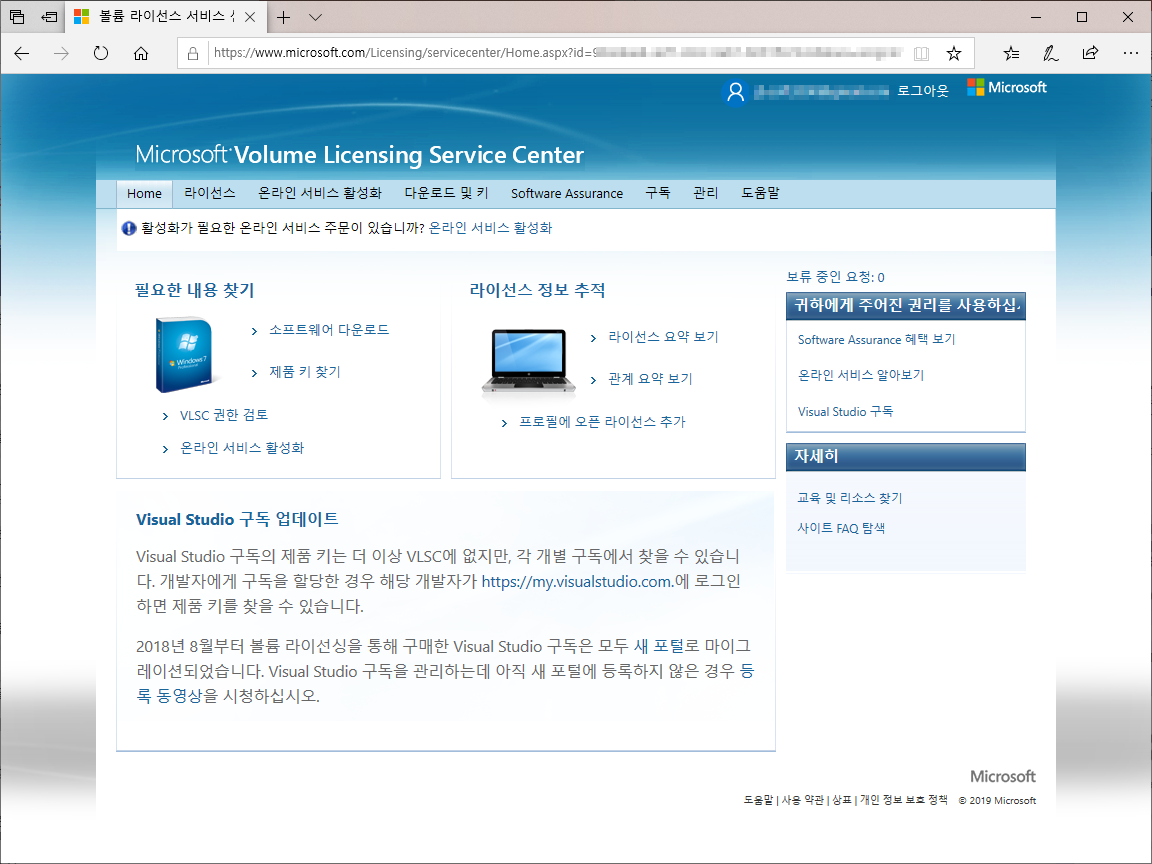This screenshot has width=1152, height=864.
Task: Open the 관리 menu
Action: (705, 193)
